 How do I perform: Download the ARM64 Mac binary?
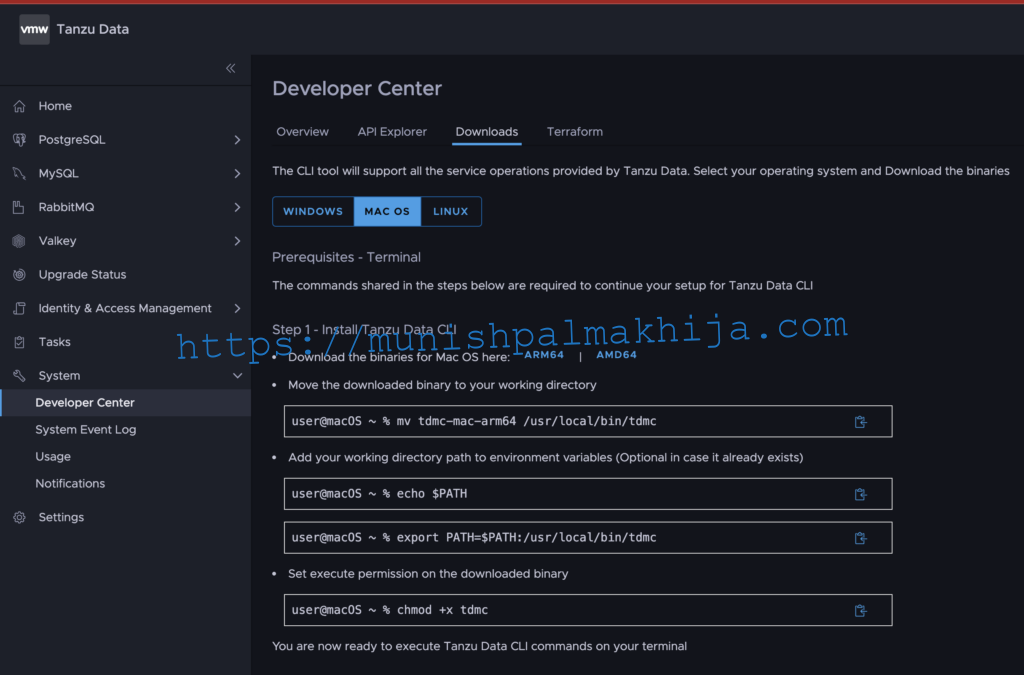(x=544, y=355)
